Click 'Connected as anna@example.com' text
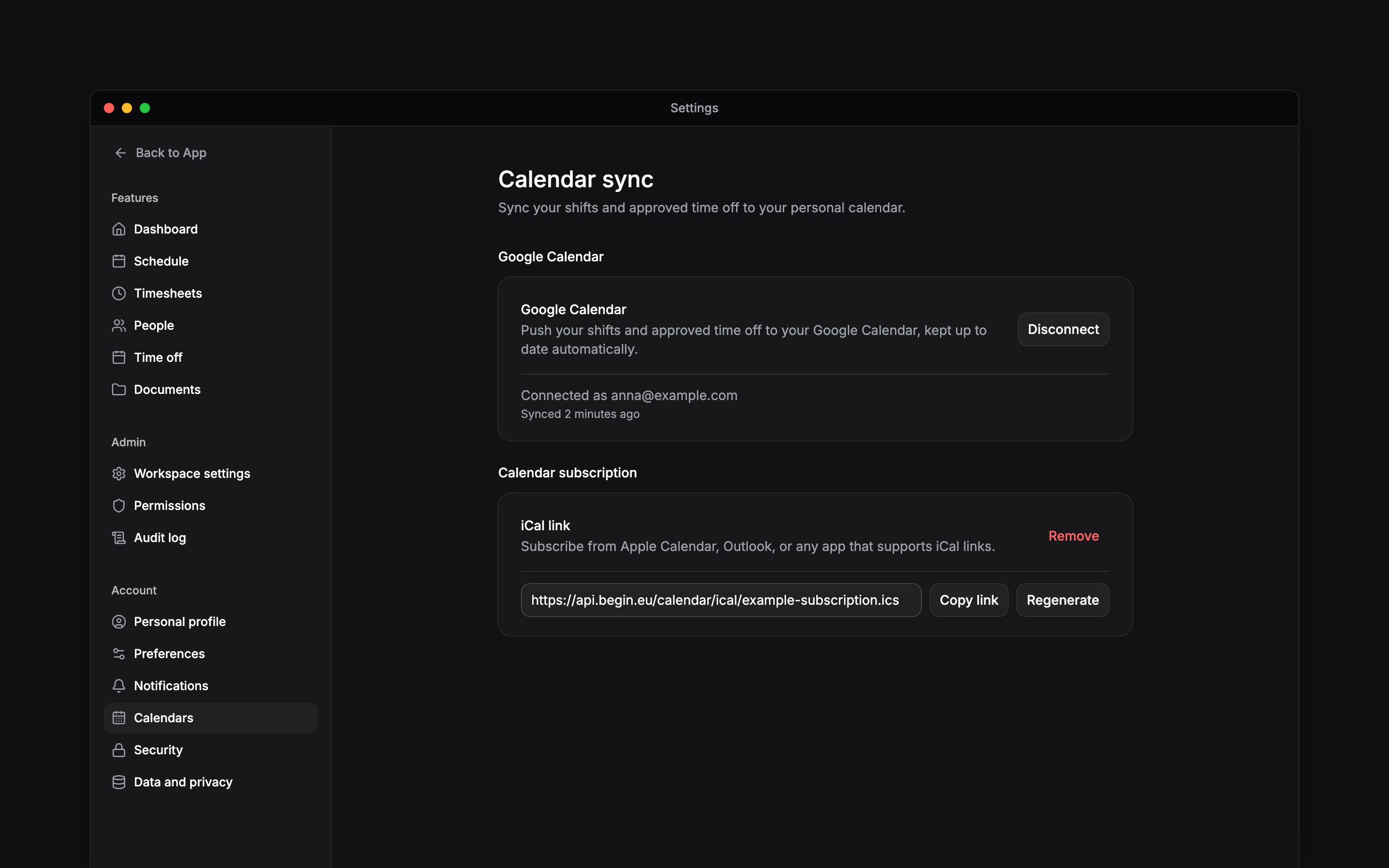The width and height of the screenshot is (1389, 868). click(629, 395)
